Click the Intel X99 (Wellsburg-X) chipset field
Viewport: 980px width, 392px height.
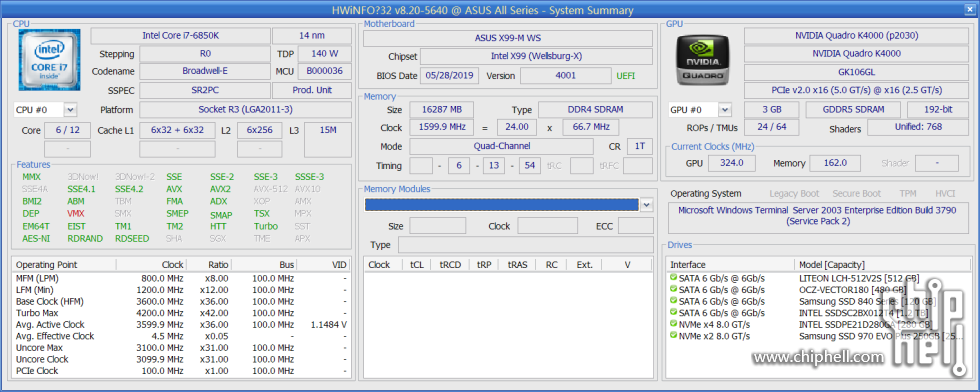pos(536,56)
